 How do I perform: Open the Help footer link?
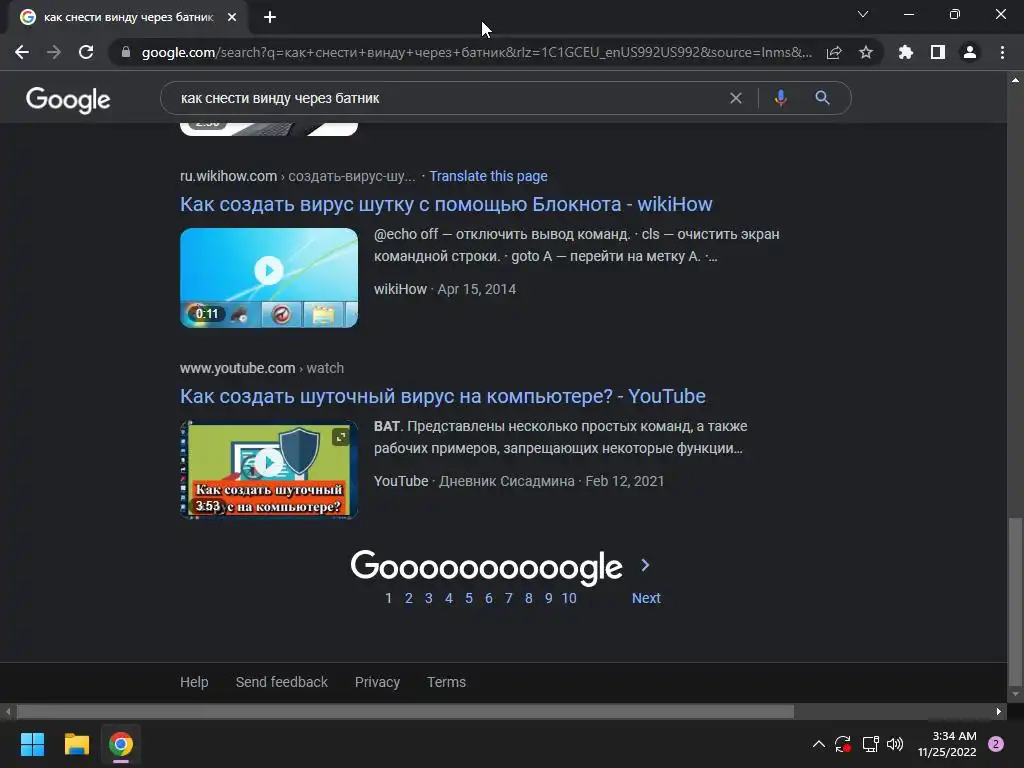tap(194, 682)
